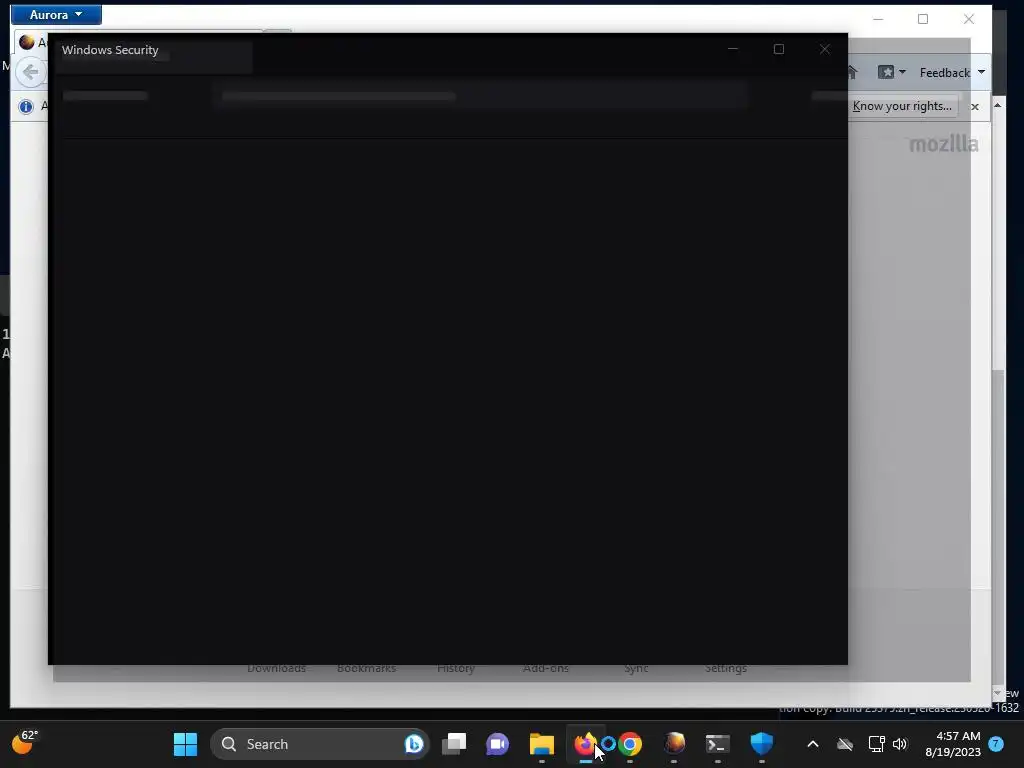The height and width of the screenshot is (768, 1024).
Task: Open the clock showing 4:57 AM
Action: coord(953,744)
